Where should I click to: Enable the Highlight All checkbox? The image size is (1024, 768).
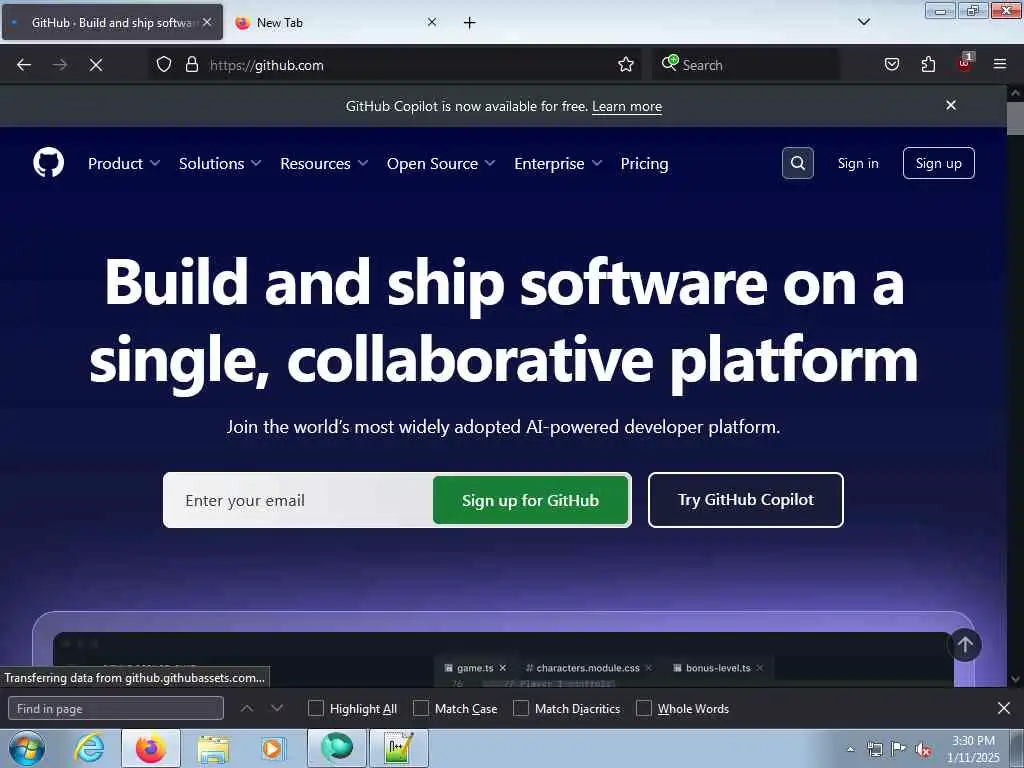click(x=315, y=708)
